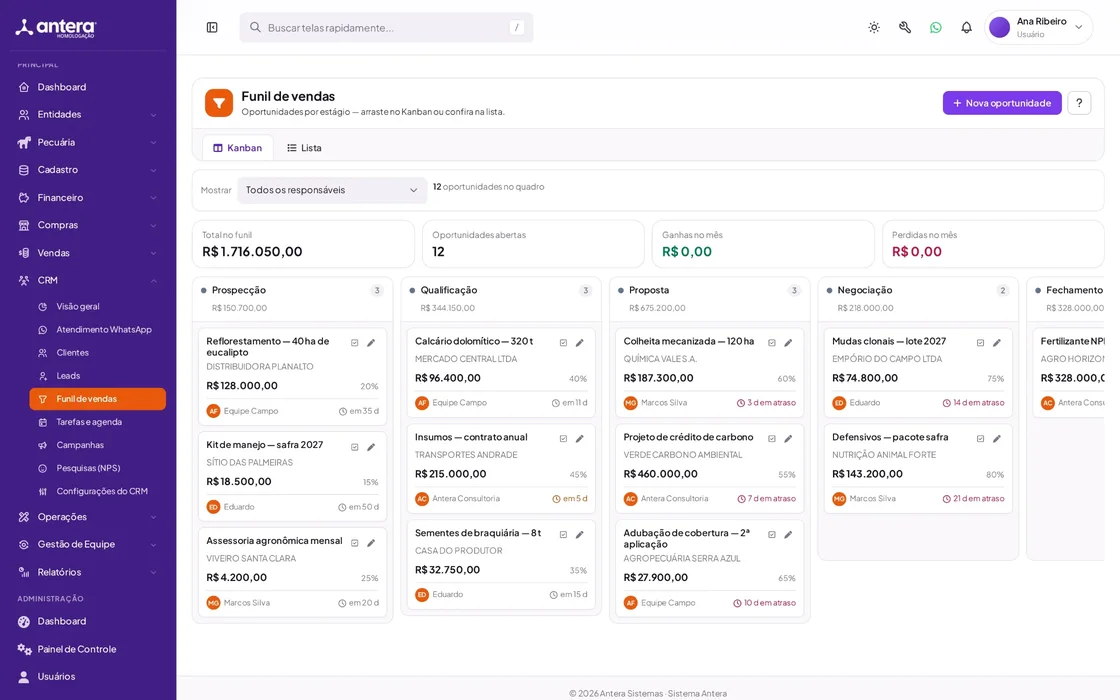Edit the Reflorestamento opportunity pencil icon
This screenshot has width=1120, height=700.
(371, 343)
